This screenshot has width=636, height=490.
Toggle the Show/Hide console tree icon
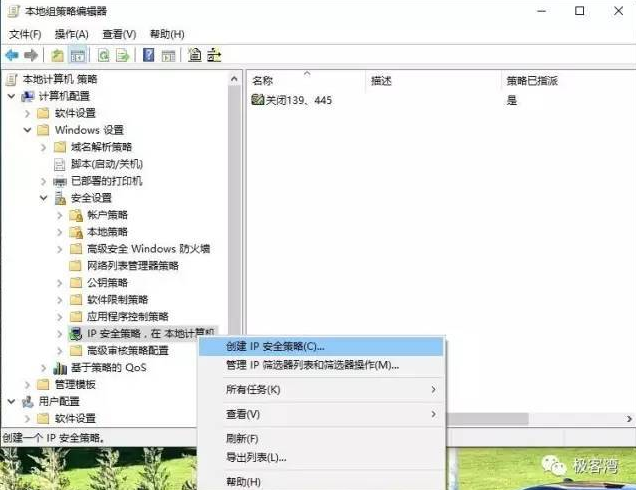[x=78, y=55]
